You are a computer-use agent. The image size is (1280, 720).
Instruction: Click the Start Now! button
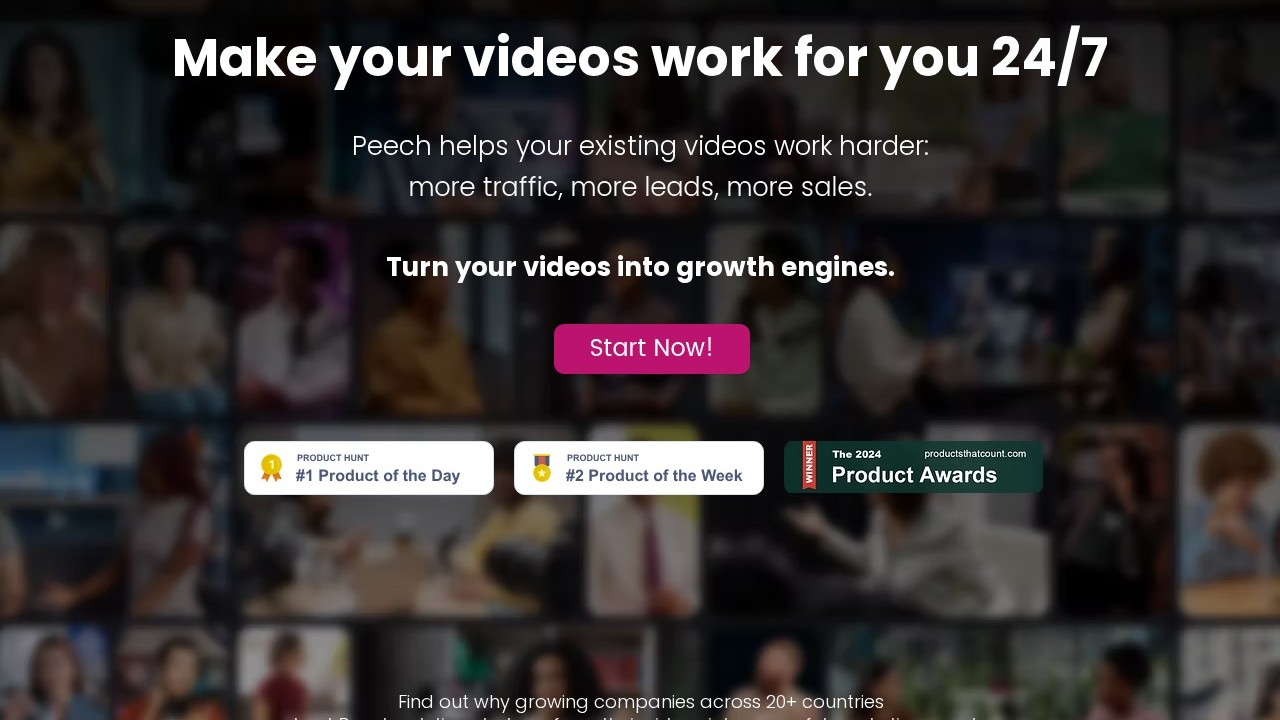click(651, 348)
